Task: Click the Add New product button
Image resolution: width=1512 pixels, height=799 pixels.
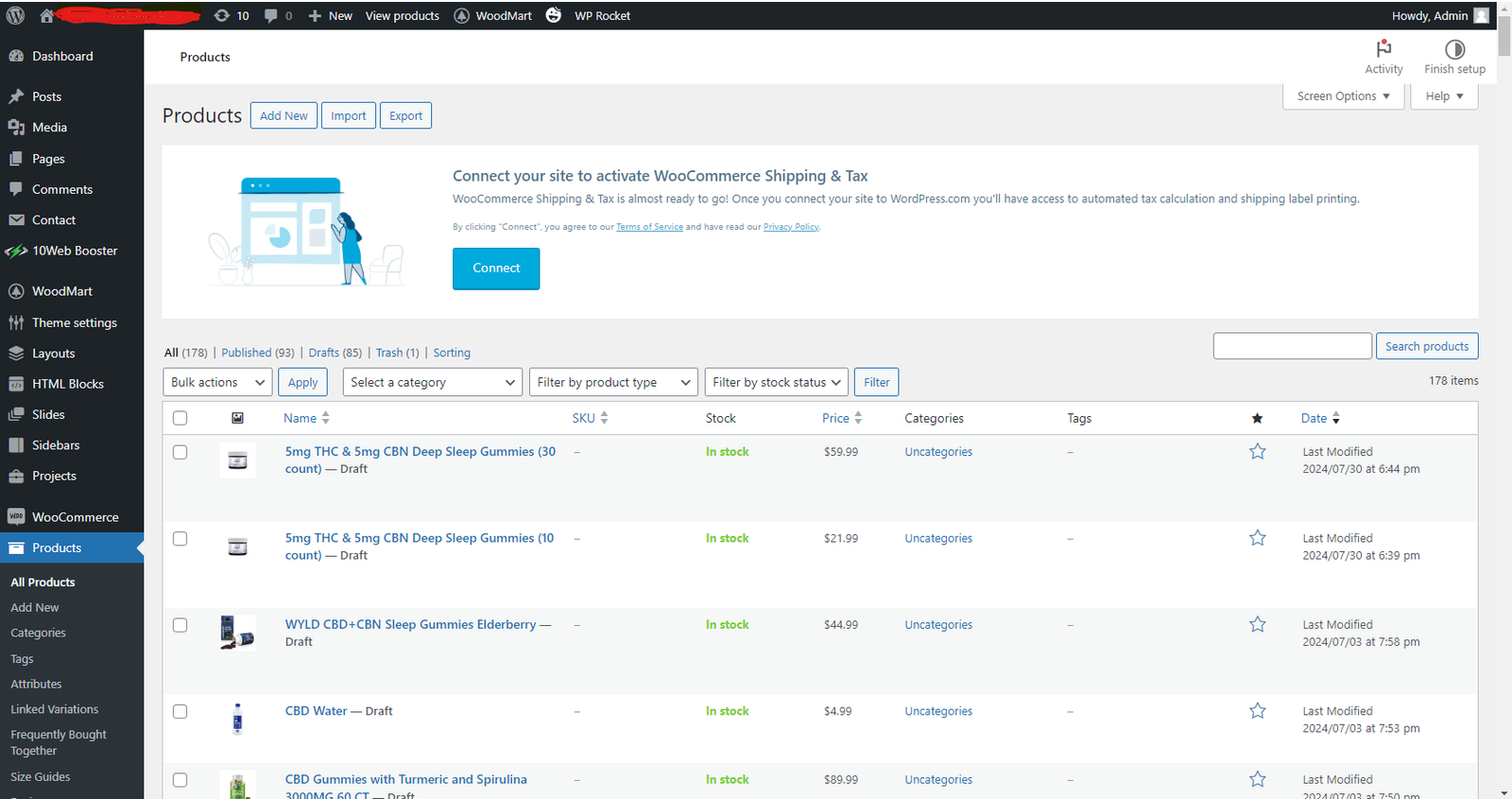Action: (x=283, y=115)
